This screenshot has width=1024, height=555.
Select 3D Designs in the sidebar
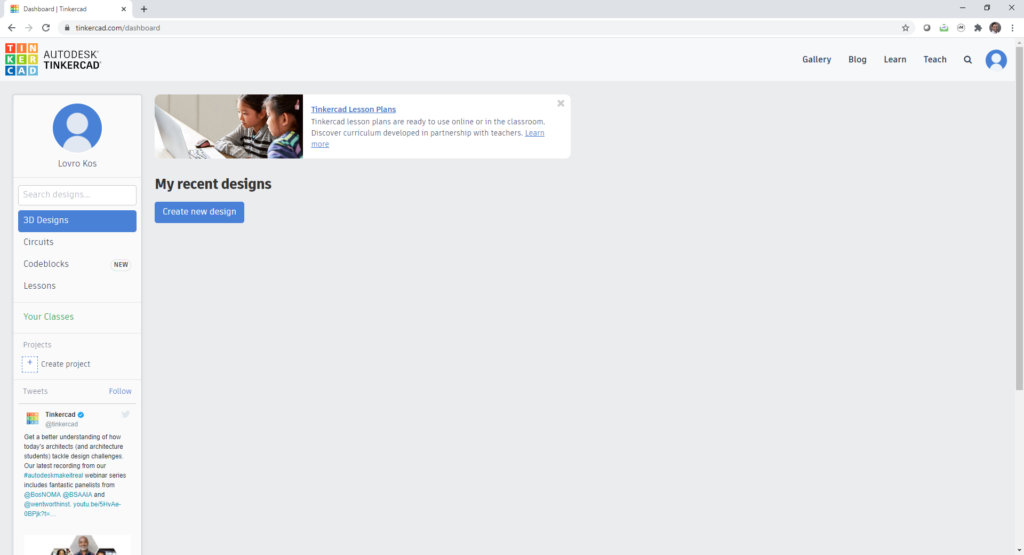(x=77, y=220)
